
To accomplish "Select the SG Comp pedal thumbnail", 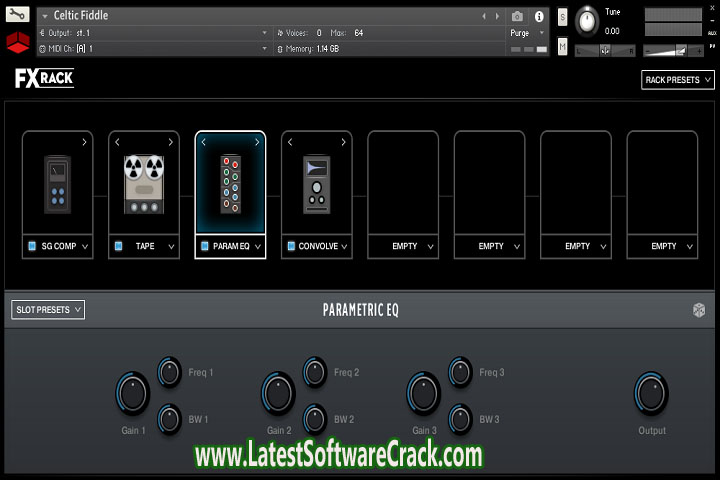I will point(58,183).
